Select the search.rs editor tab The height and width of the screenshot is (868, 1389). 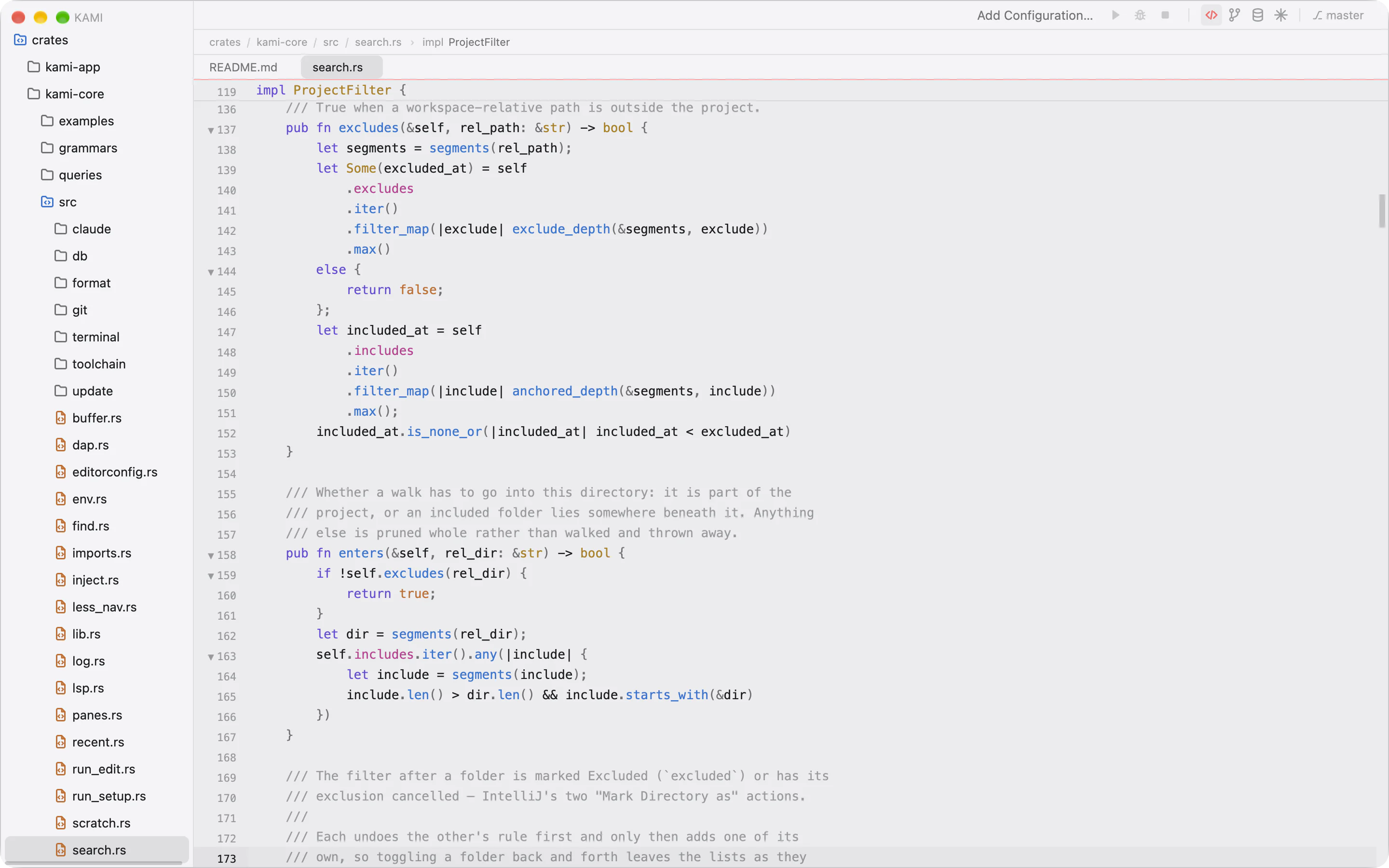click(x=341, y=67)
